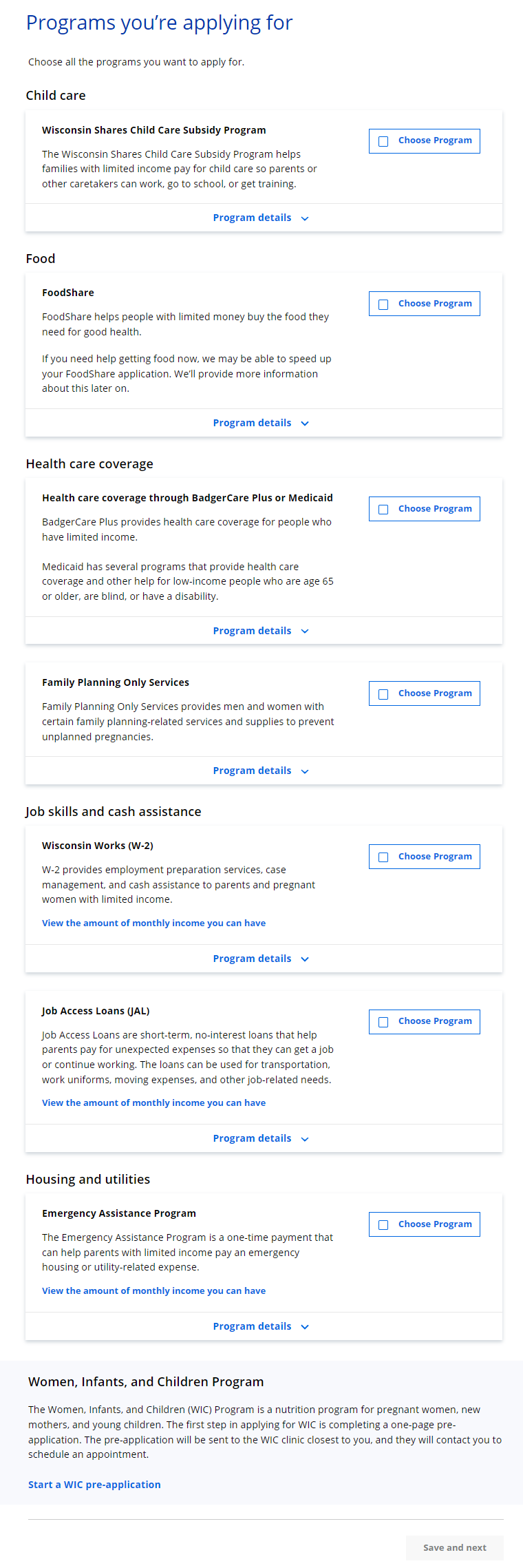
Task: Check the Wisconsin Shares Child Care Choose Program checkbox
Action: 384,141
